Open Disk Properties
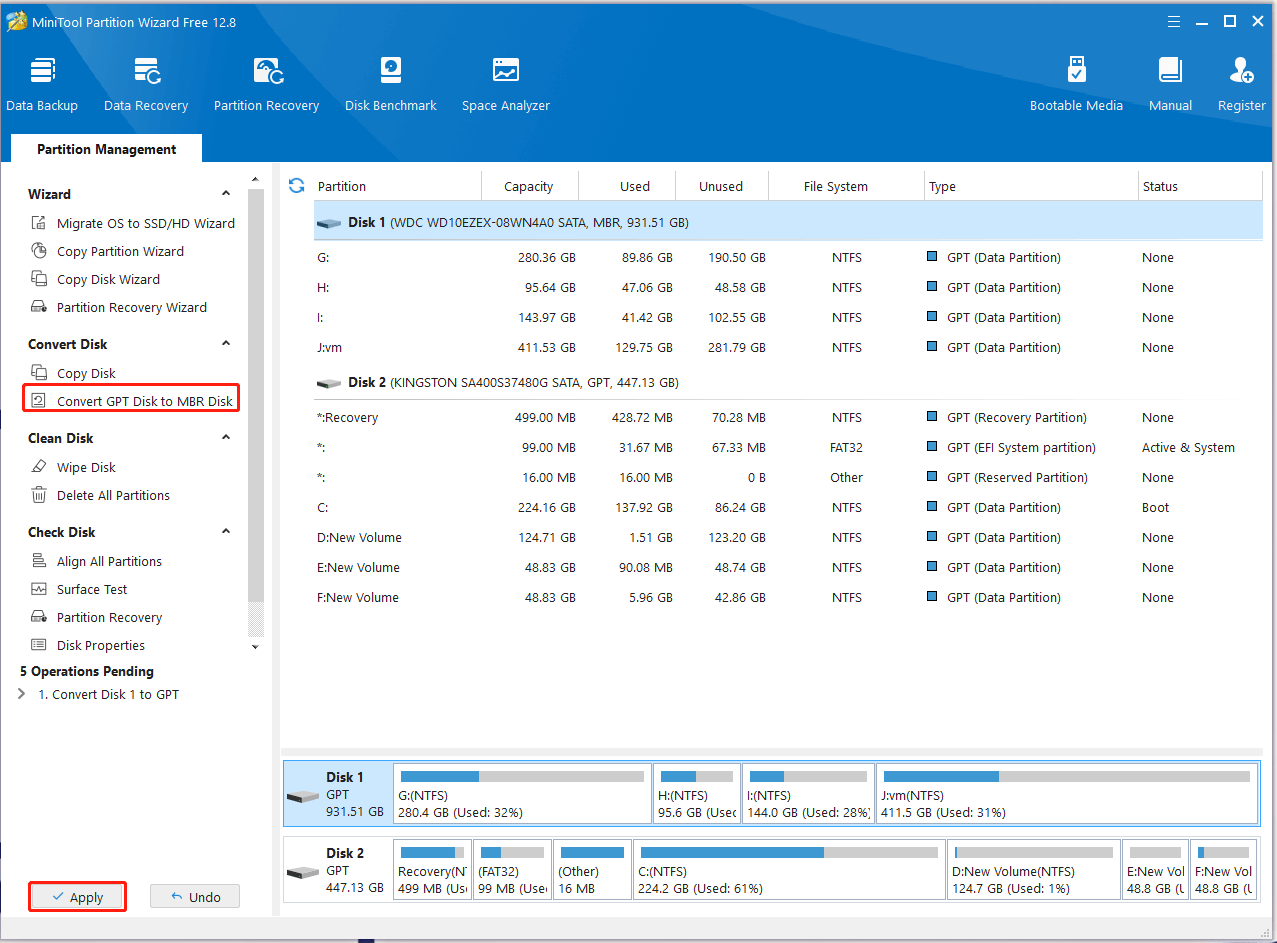This screenshot has width=1277, height=943. coord(101,645)
